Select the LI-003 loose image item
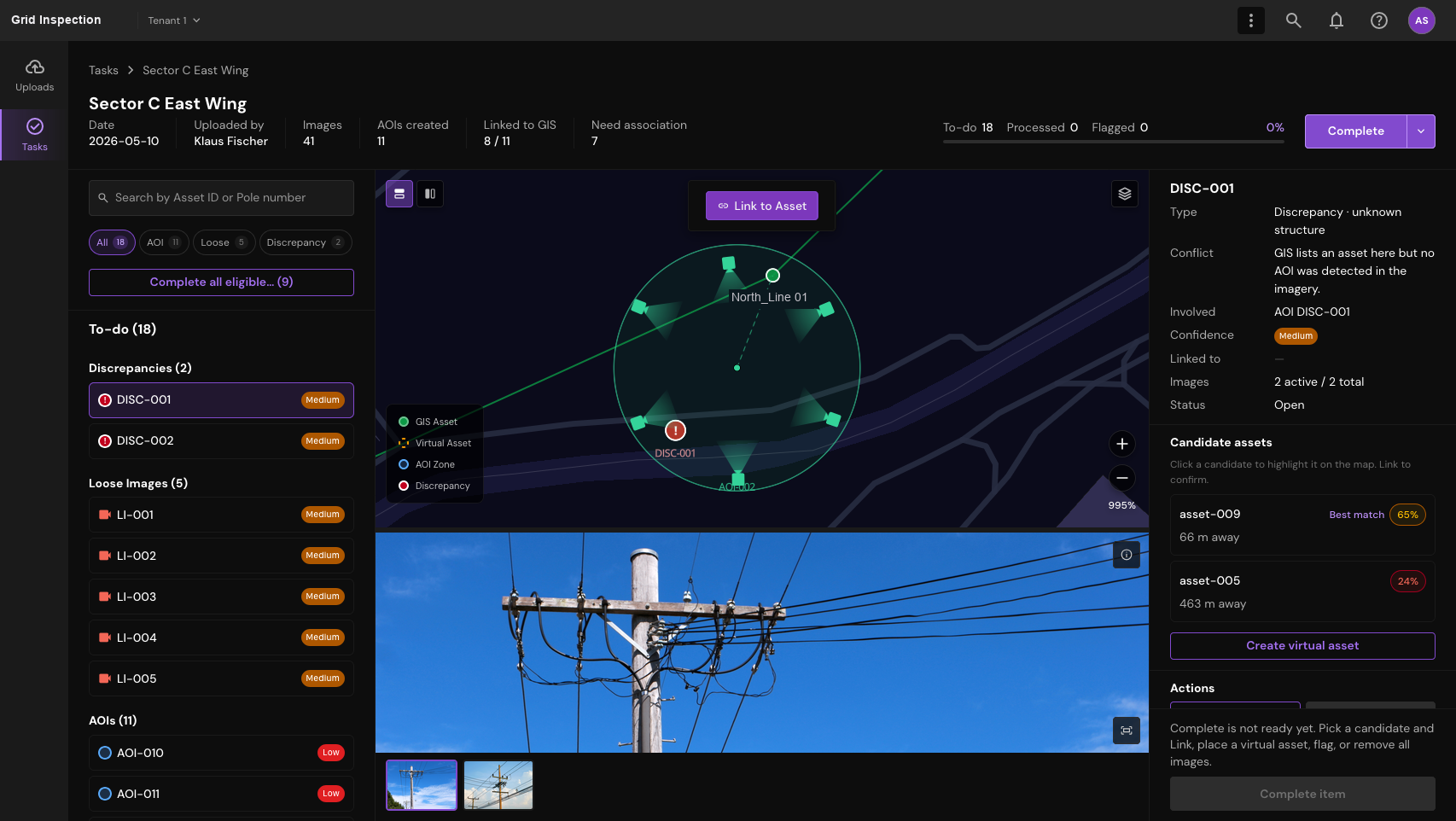 [x=221, y=597]
